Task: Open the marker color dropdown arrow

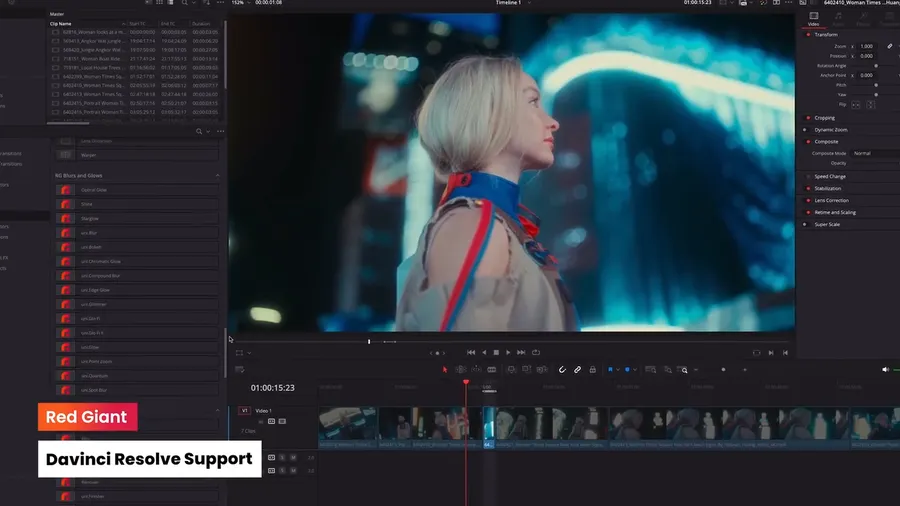Action: 635,370
